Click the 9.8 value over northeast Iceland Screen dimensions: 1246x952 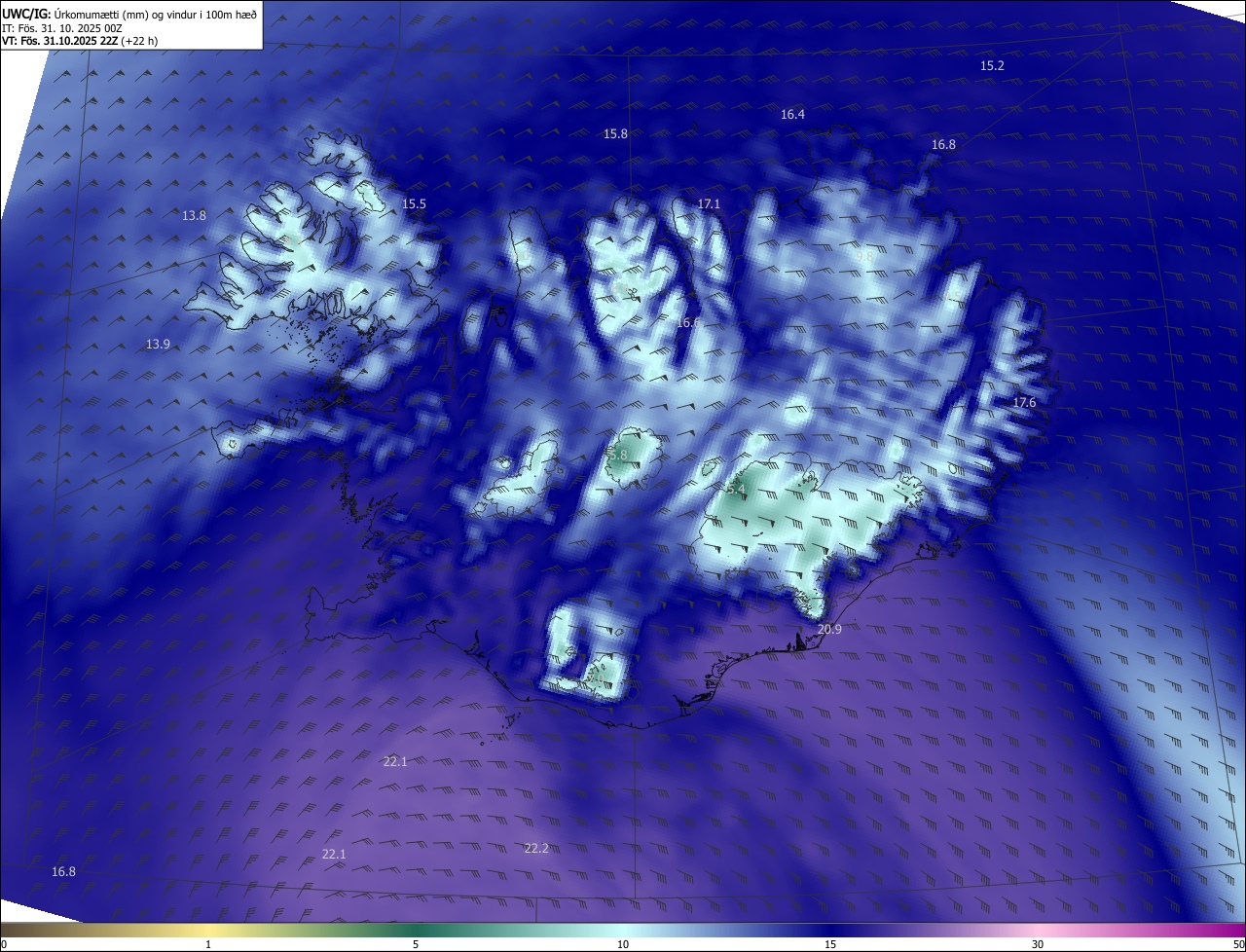[x=864, y=257]
